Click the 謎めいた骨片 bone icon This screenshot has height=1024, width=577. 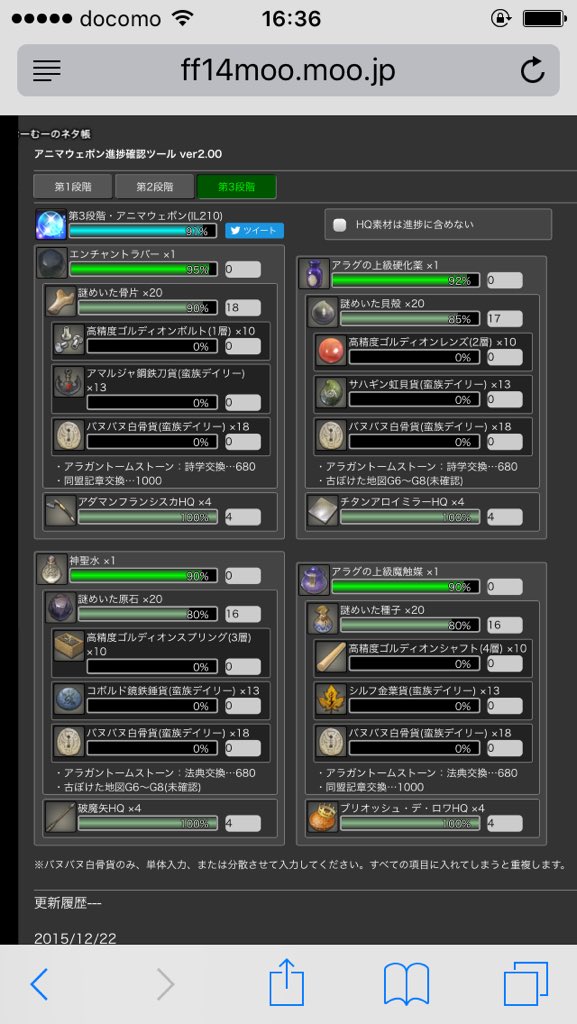61,301
